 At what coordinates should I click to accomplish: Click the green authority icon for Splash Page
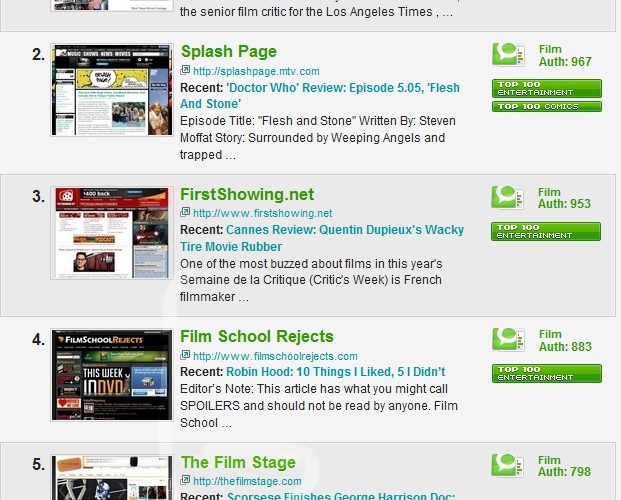[x=508, y=55]
